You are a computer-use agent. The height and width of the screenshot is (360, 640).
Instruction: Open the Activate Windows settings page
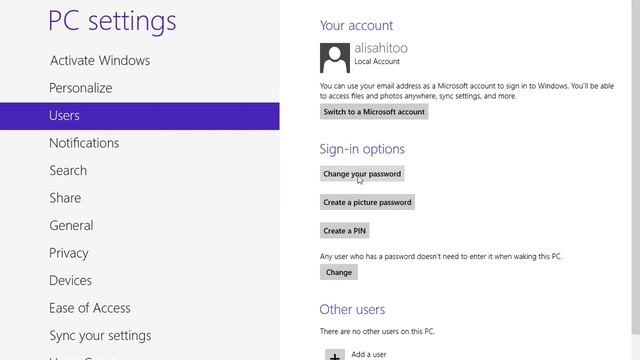point(100,60)
